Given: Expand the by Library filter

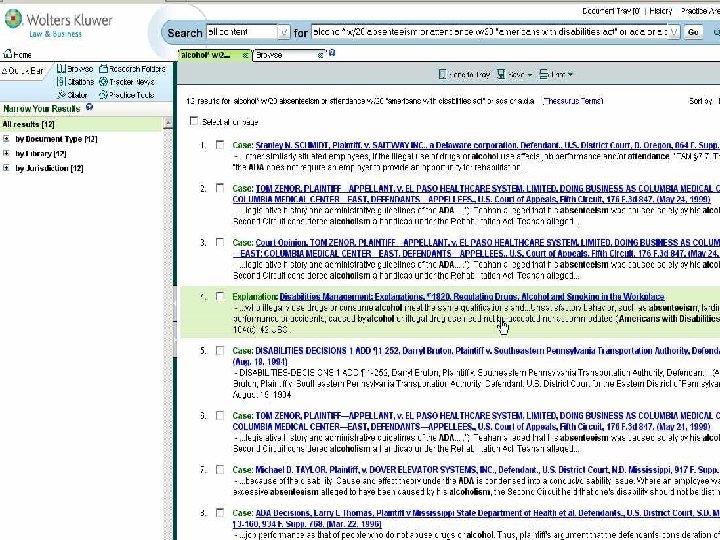Looking at the screenshot, I should coord(6,153).
